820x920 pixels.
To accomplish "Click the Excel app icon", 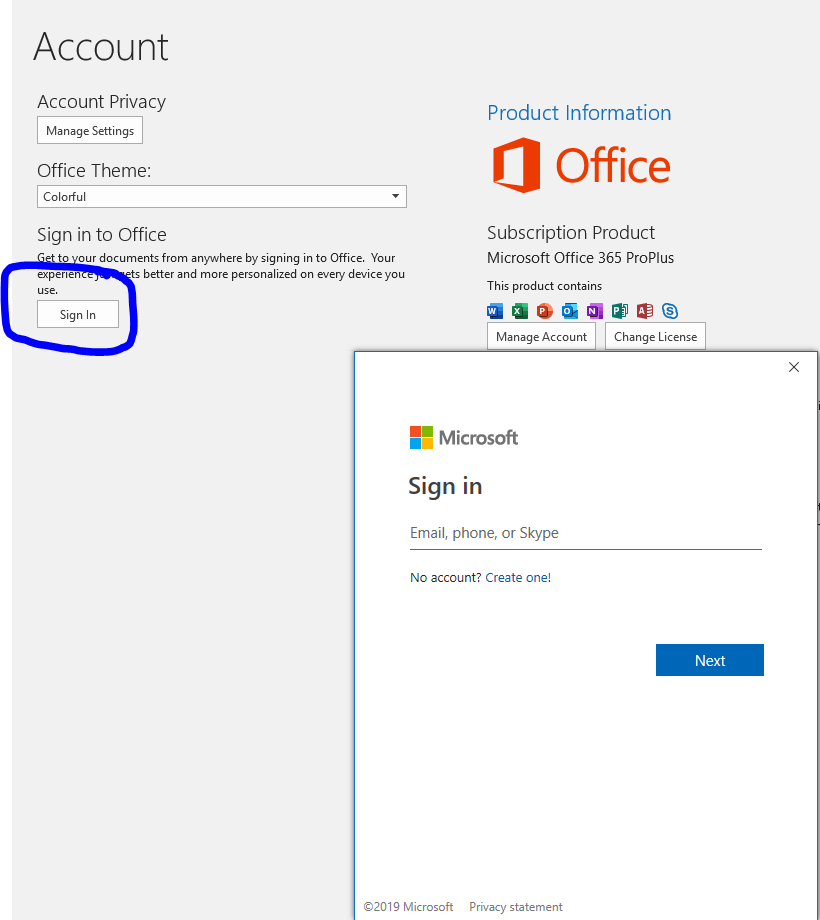I will (520, 311).
